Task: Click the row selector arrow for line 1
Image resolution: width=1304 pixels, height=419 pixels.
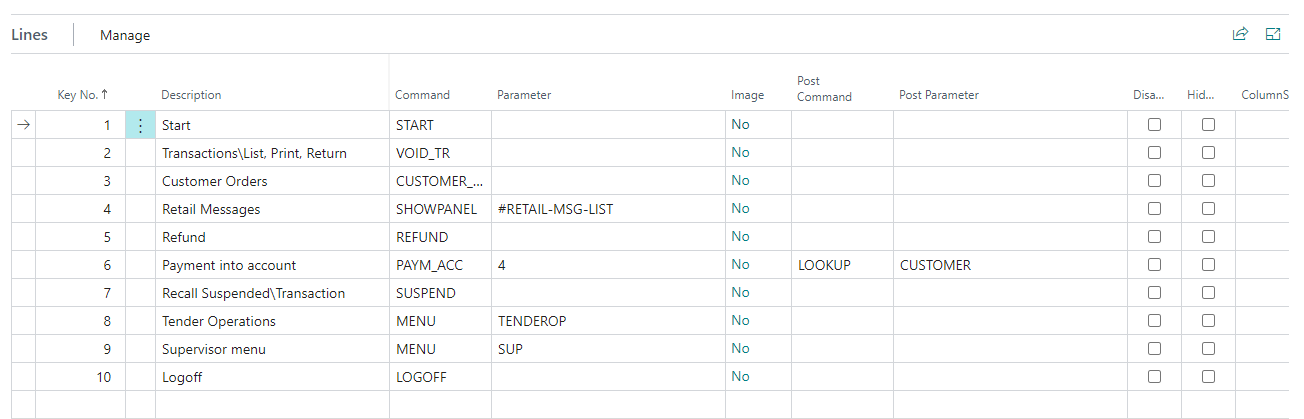Action: pos(24,125)
